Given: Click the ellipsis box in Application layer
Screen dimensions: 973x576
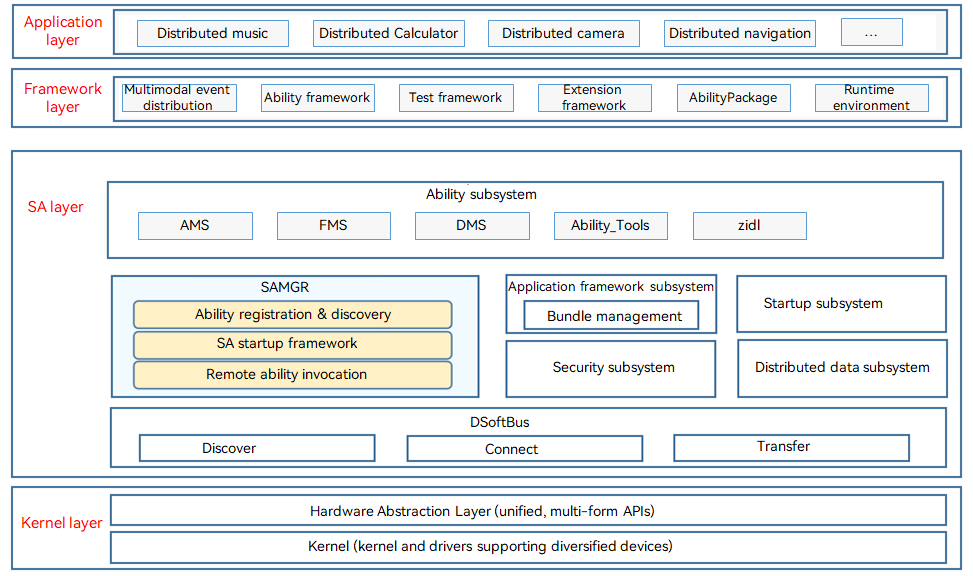Looking at the screenshot, I should pos(871,33).
